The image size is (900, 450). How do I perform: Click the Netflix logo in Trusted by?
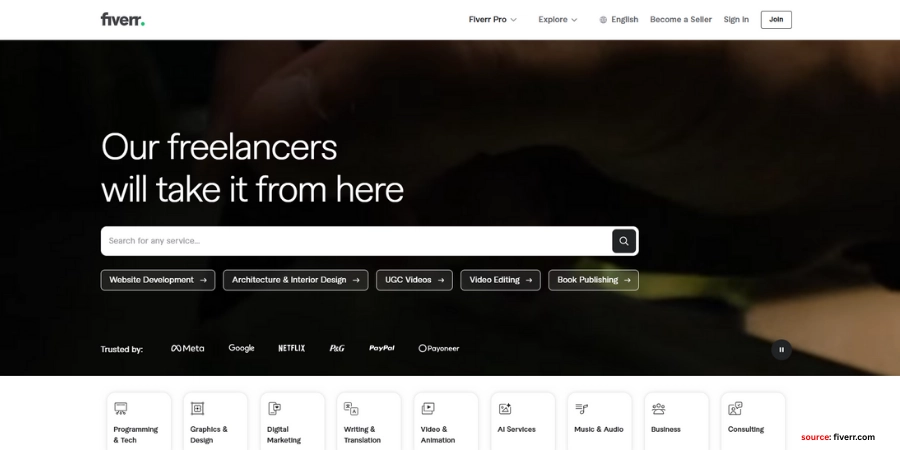point(292,348)
